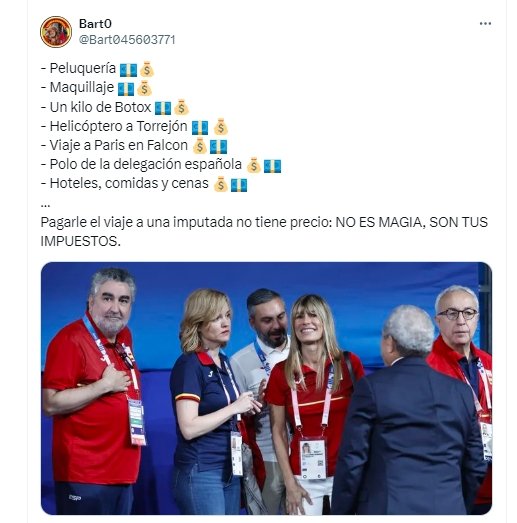Click the banknote emoji beside Peluquería
This screenshot has width=517, height=523.
click(128, 70)
